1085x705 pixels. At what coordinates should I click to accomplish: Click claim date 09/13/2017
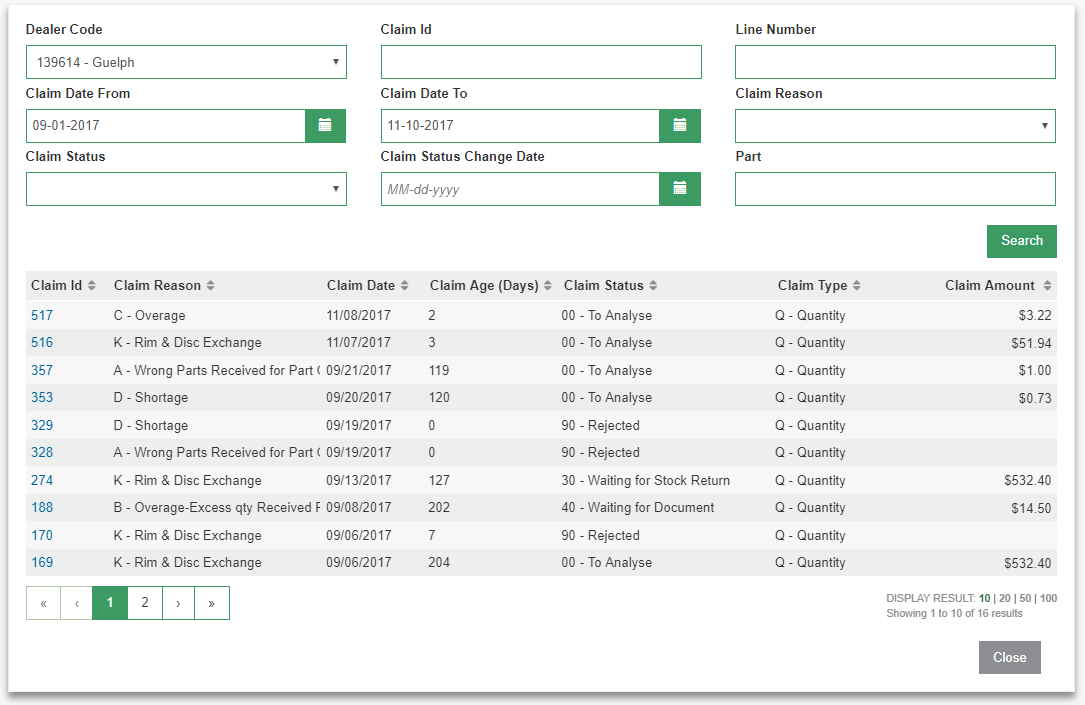[x=358, y=480]
